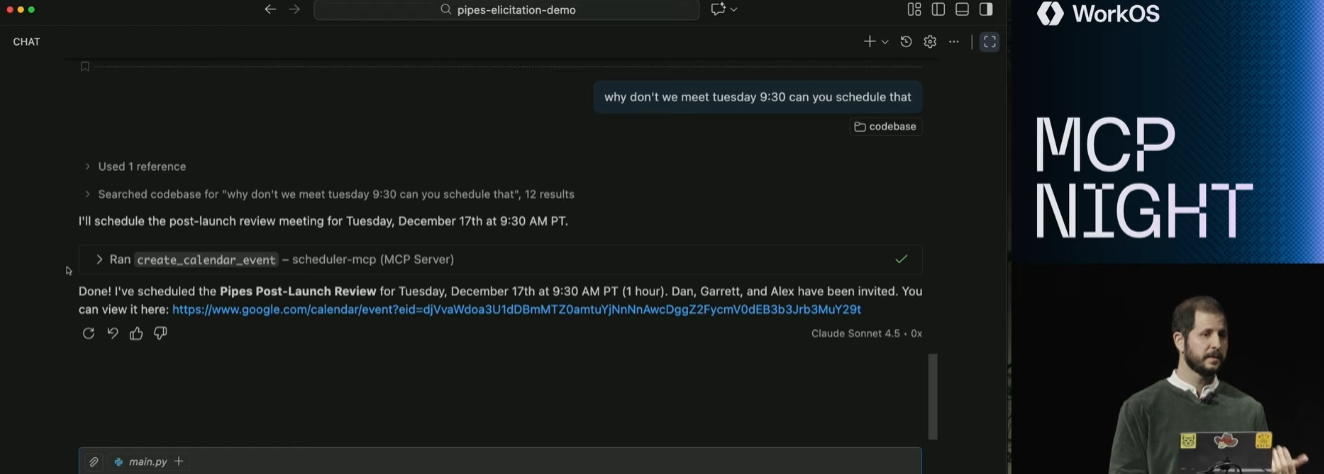This screenshot has width=1324, height=474.
Task: Attach context with paperclip icon
Action: (x=93, y=462)
